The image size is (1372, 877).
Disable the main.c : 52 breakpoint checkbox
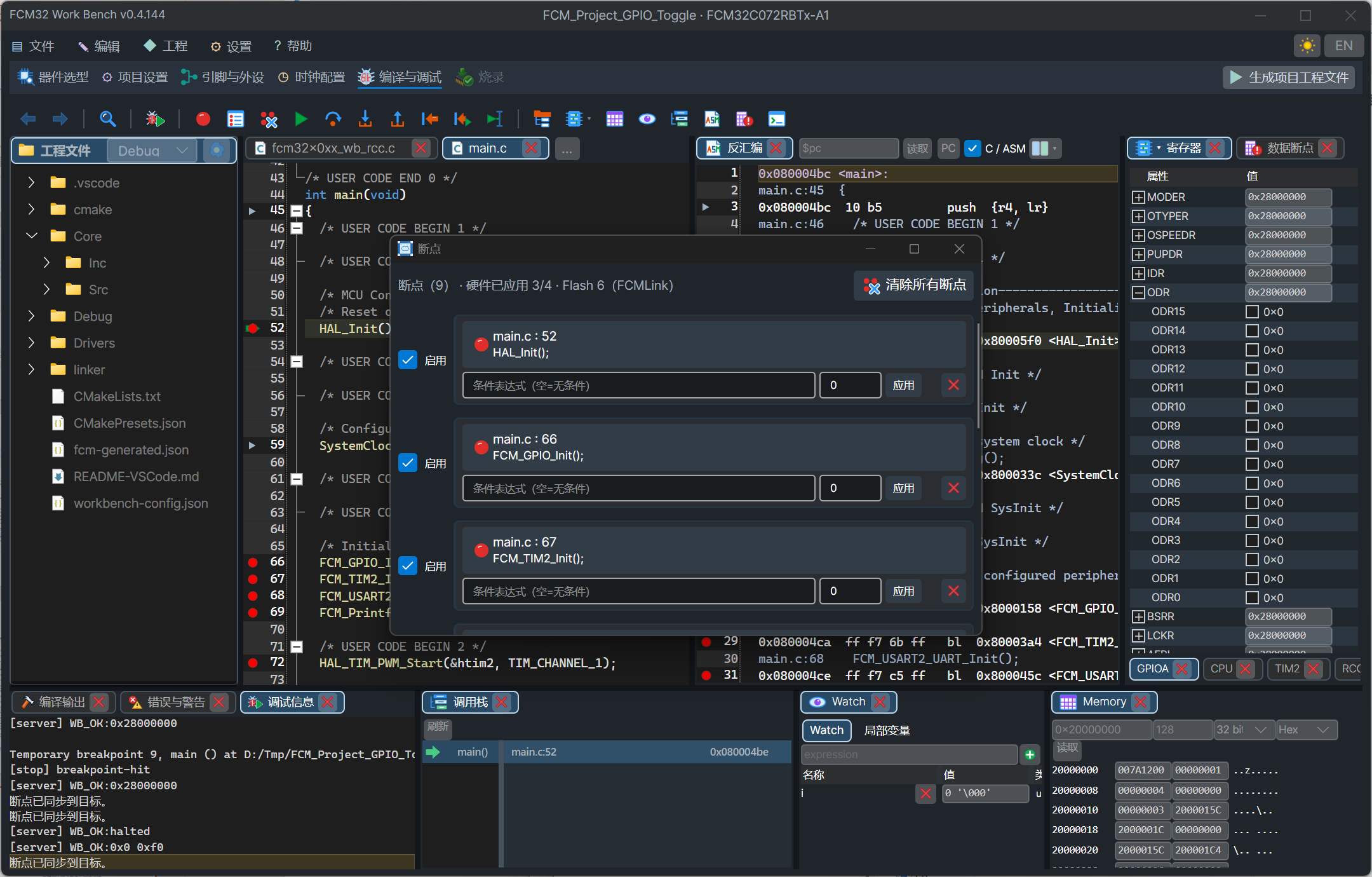(x=408, y=360)
